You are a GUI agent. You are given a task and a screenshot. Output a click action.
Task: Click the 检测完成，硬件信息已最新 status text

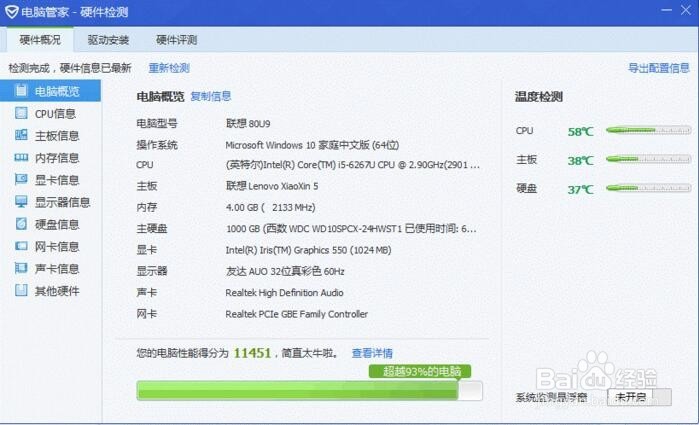pos(70,68)
